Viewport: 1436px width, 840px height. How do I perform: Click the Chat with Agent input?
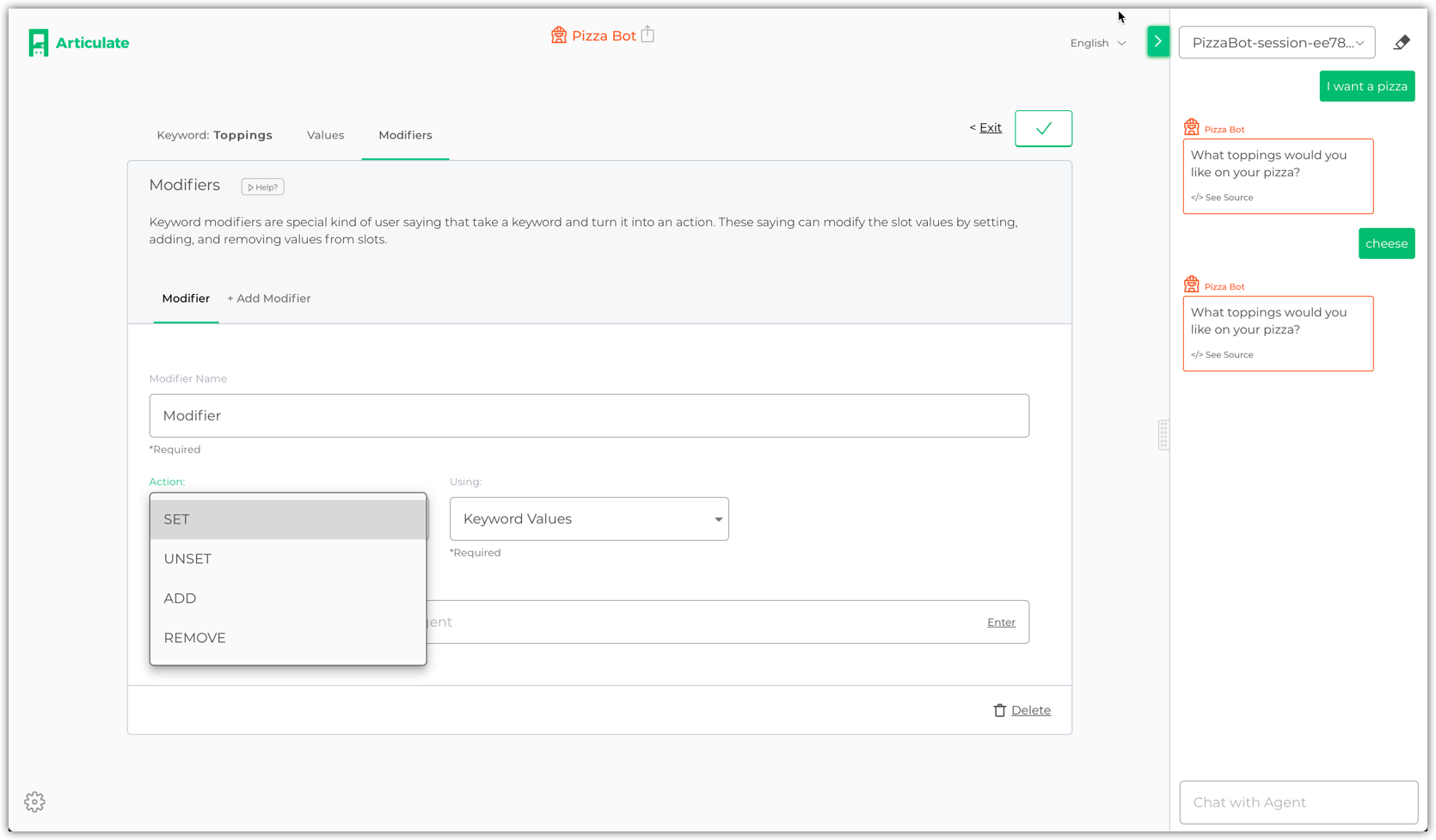click(x=1298, y=802)
